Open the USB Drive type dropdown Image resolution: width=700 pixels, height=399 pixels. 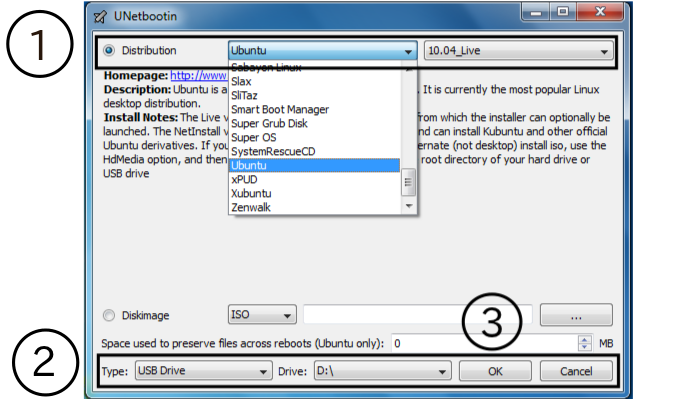[204, 371]
